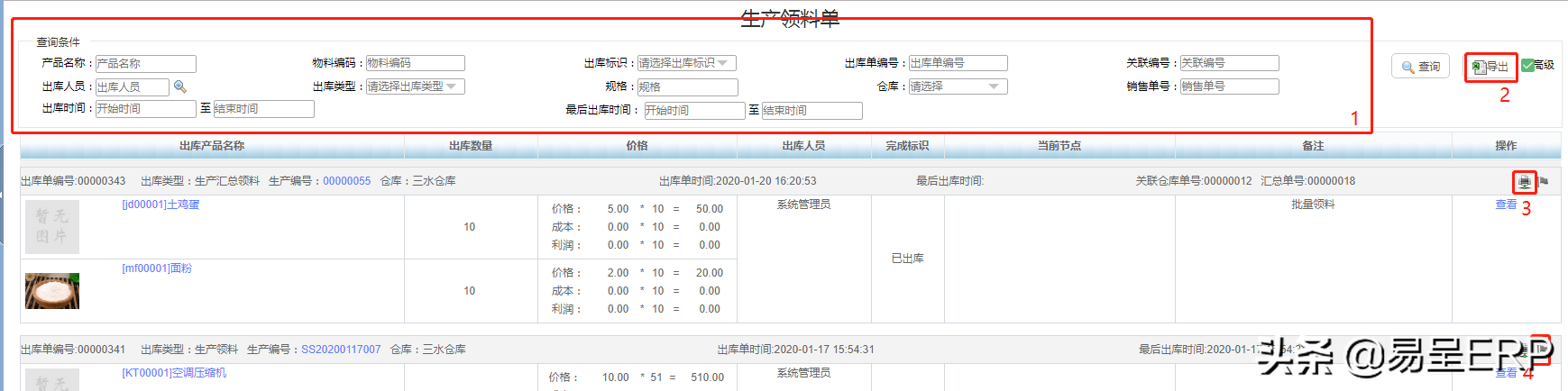The height and width of the screenshot is (391, 1568).
Task: Click 查看 link for the 土鸡蛋 row
Action: coord(1506,205)
